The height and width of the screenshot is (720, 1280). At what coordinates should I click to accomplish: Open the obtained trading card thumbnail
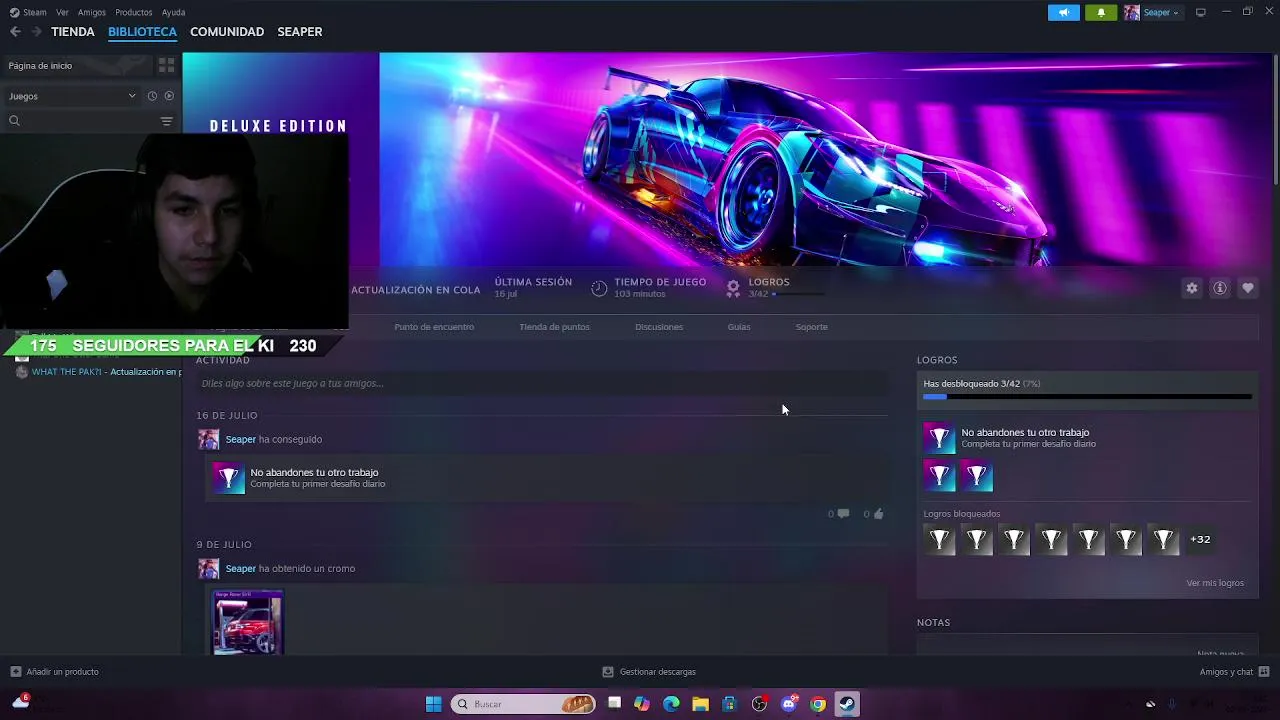click(248, 622)
